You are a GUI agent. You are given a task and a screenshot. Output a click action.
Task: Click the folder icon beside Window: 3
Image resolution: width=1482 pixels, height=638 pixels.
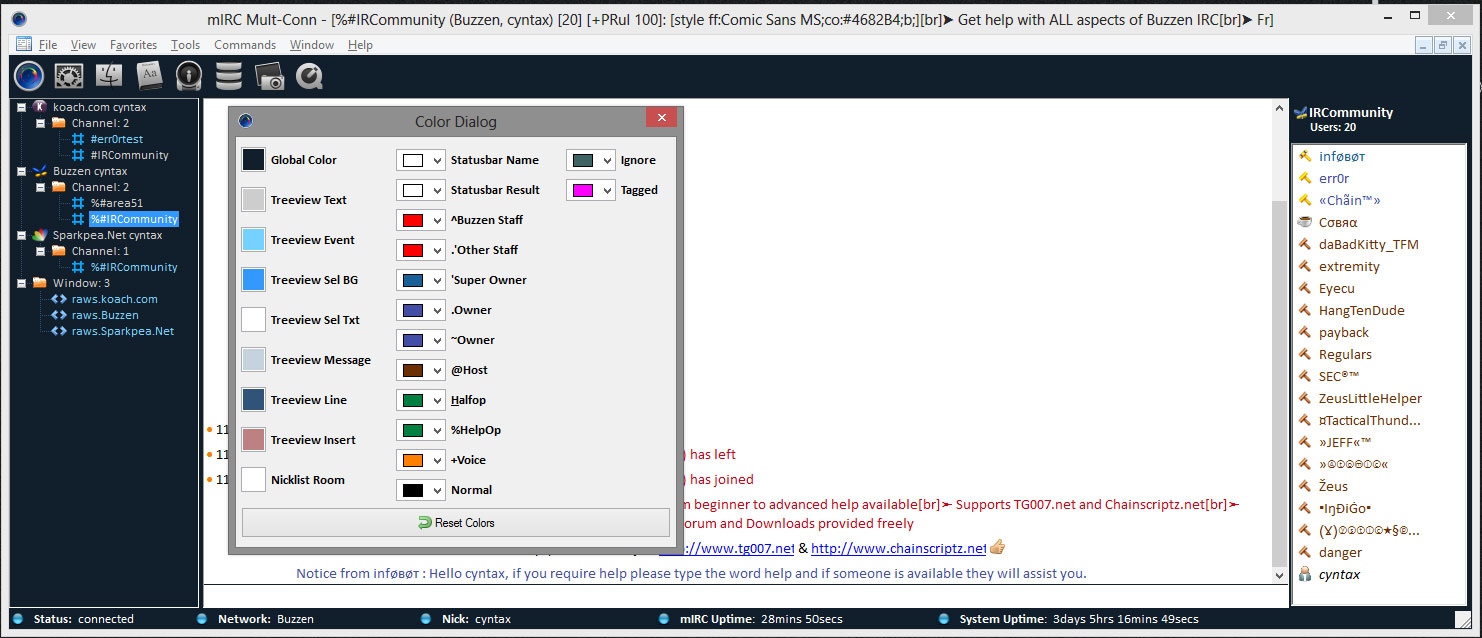point(40,283)
